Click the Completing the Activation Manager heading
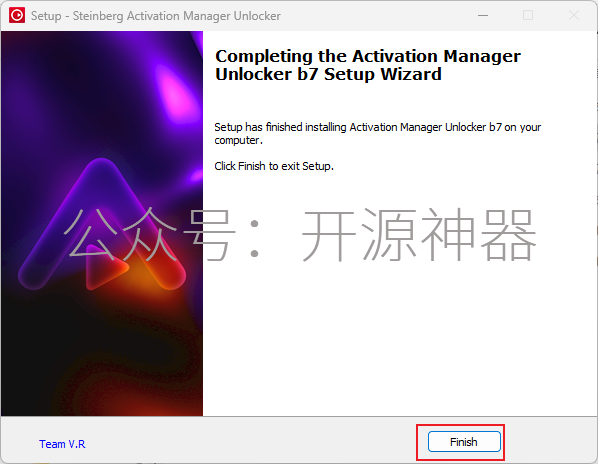This screenshot has height=464, width=598. click(x=368, y=56)
